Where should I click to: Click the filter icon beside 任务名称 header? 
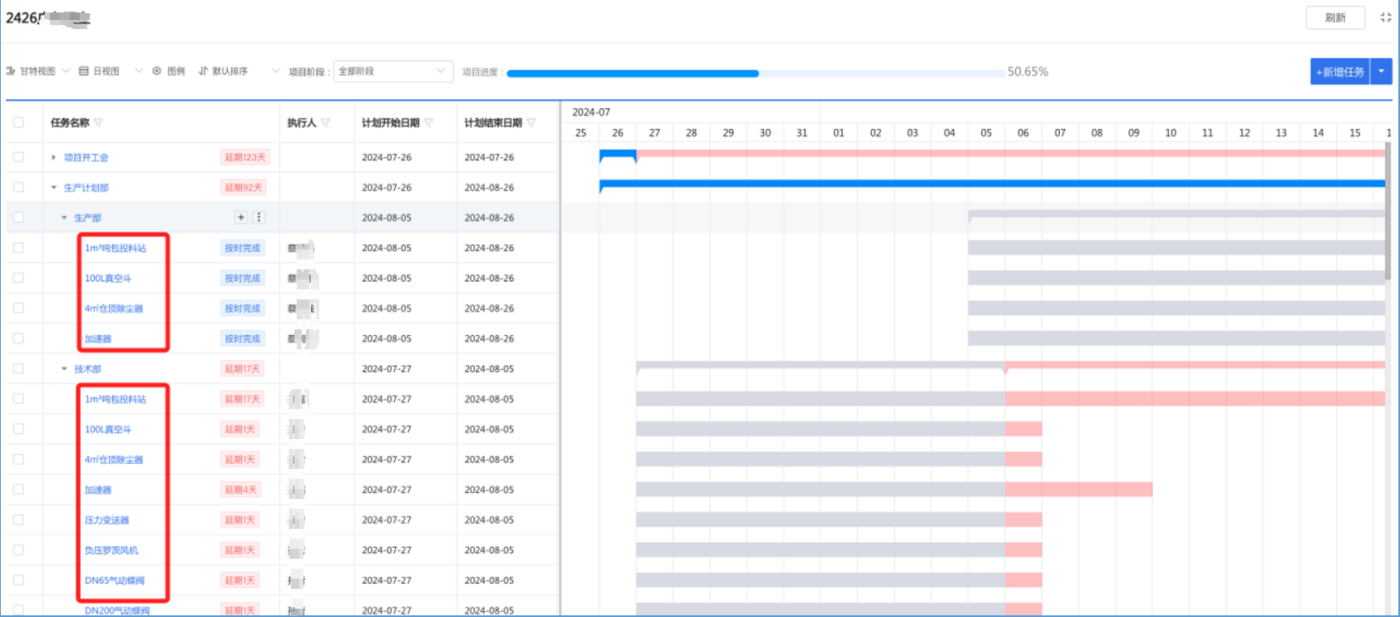(99, 123)
